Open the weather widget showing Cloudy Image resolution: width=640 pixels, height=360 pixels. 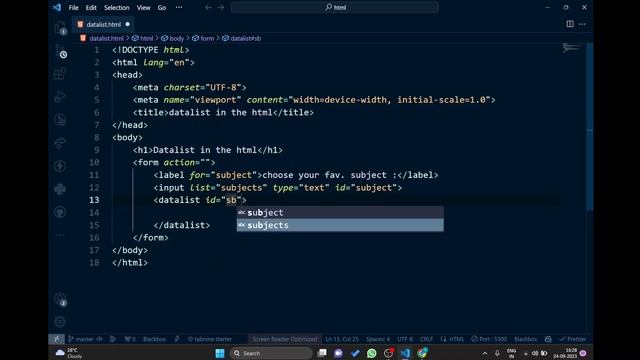(x=69, y=353)
